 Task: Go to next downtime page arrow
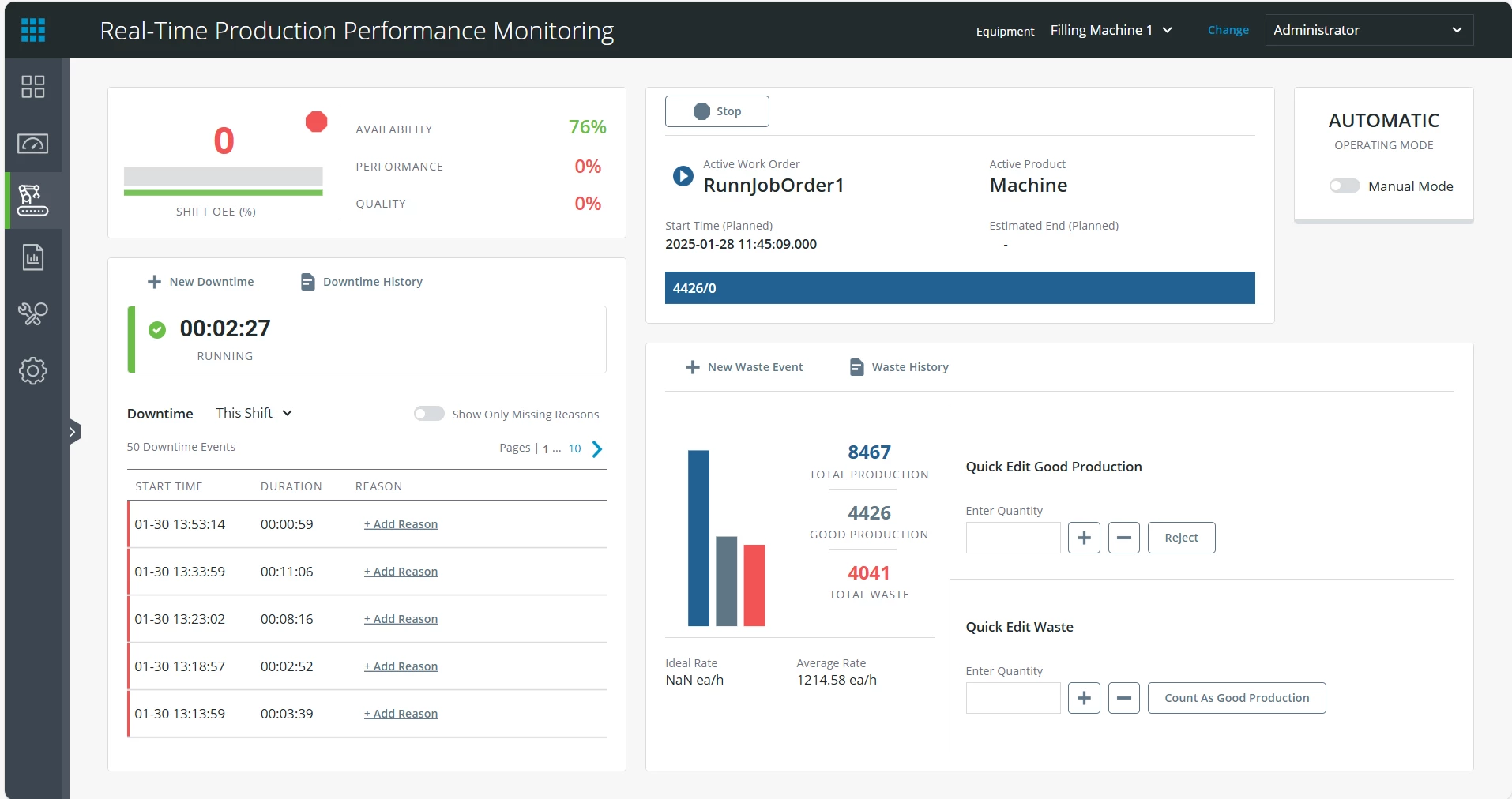click(x=597, y=449)
